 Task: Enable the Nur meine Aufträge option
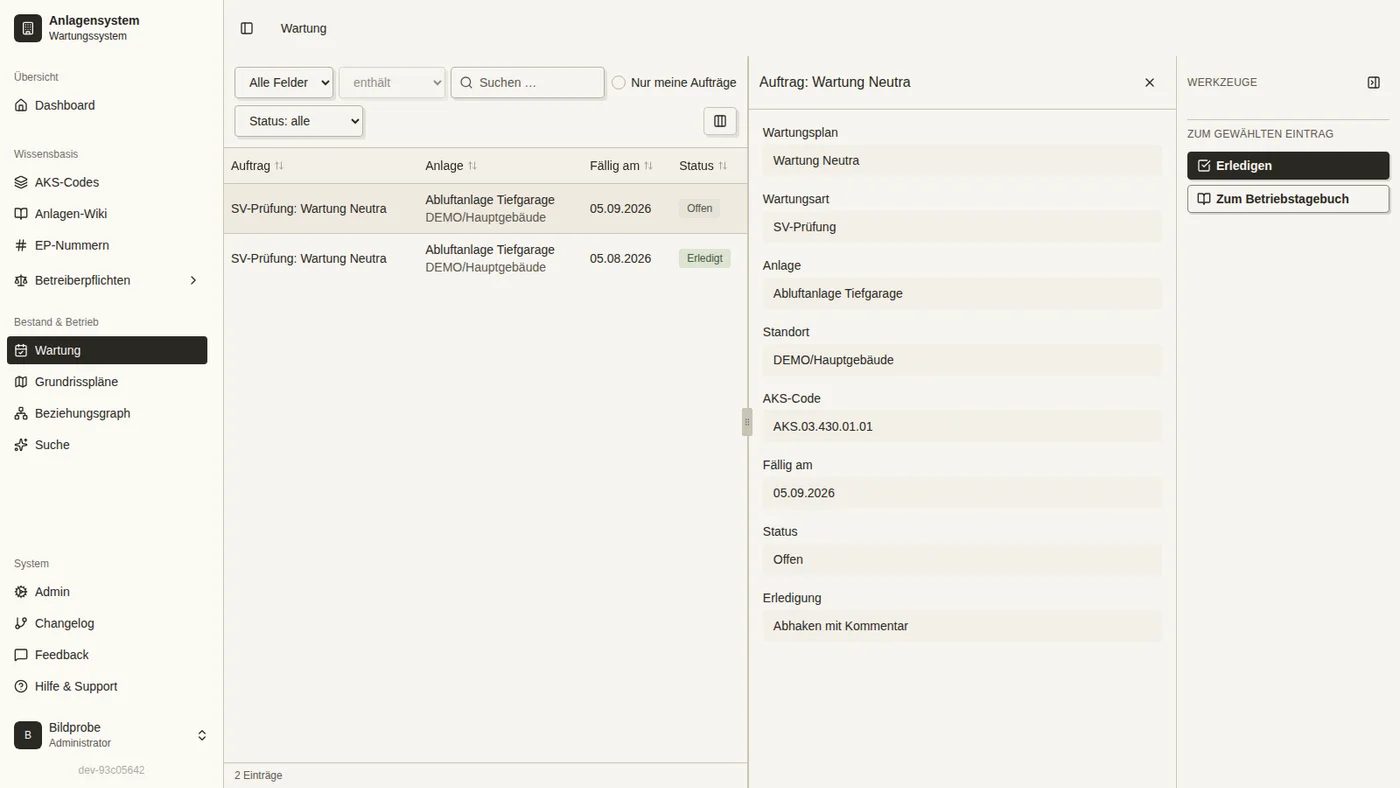[x=619, y=83]
